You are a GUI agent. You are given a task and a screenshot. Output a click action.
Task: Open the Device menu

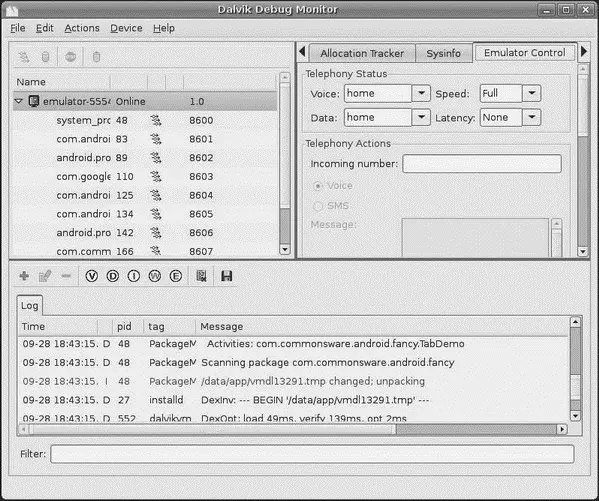coord(126,28)
